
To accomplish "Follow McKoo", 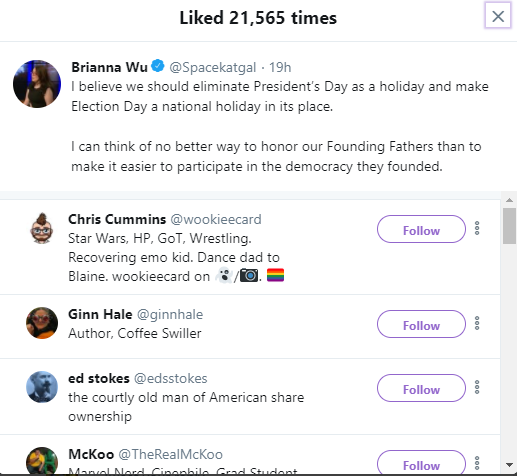I will point(421,462).
